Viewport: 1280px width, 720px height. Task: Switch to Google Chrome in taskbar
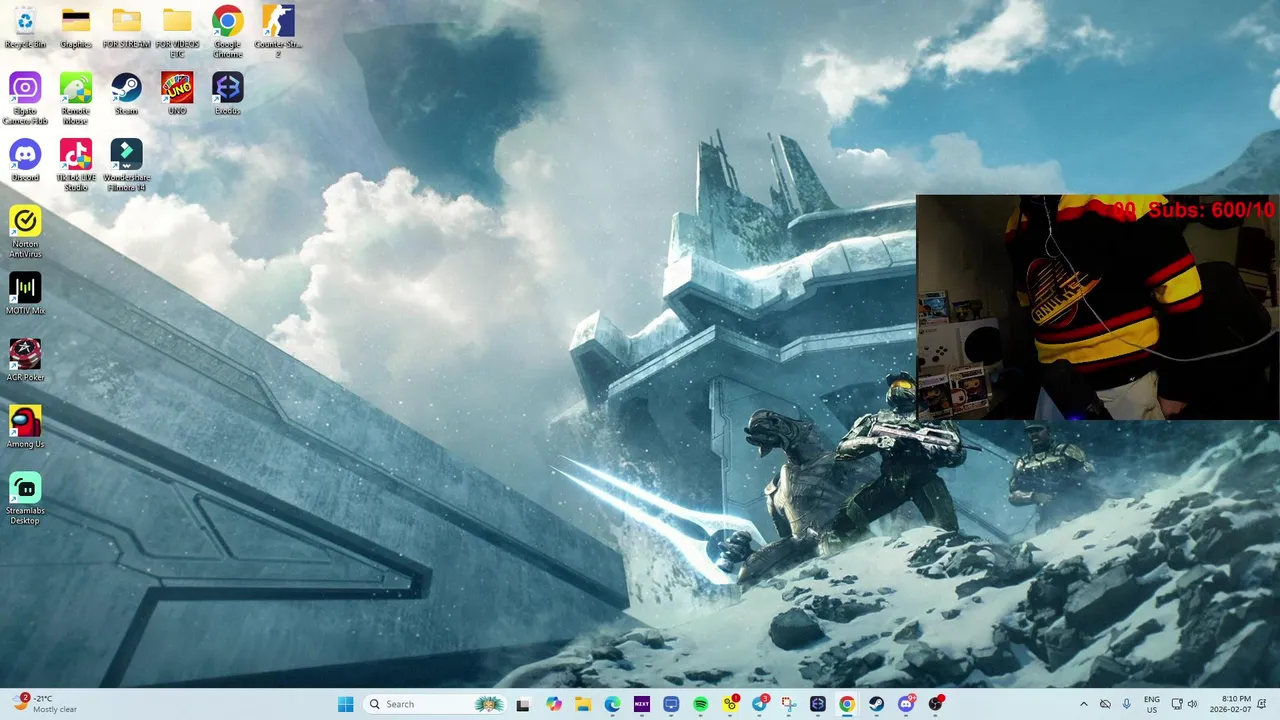click(847, 704)
